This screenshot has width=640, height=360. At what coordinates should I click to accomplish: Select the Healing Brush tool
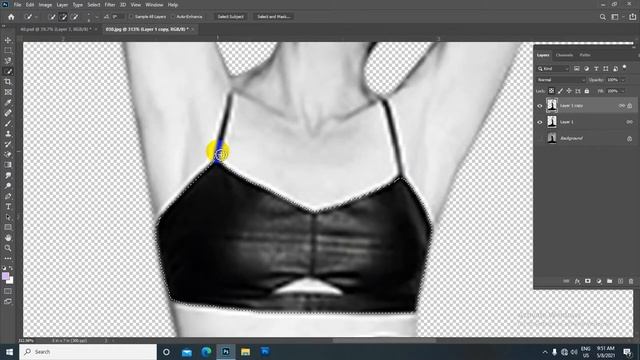[8, 113]
